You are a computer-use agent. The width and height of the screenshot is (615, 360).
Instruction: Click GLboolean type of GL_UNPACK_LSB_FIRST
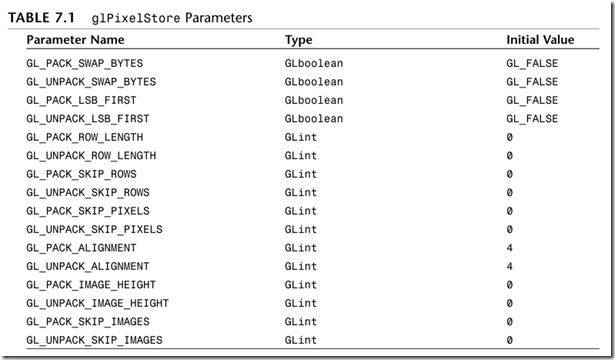coord(314,118)
